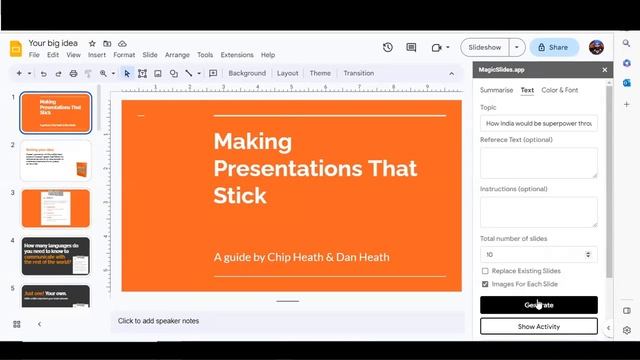The image size is (640, 360).
Task: Undo the last action
Action: (x=43, y=73)
